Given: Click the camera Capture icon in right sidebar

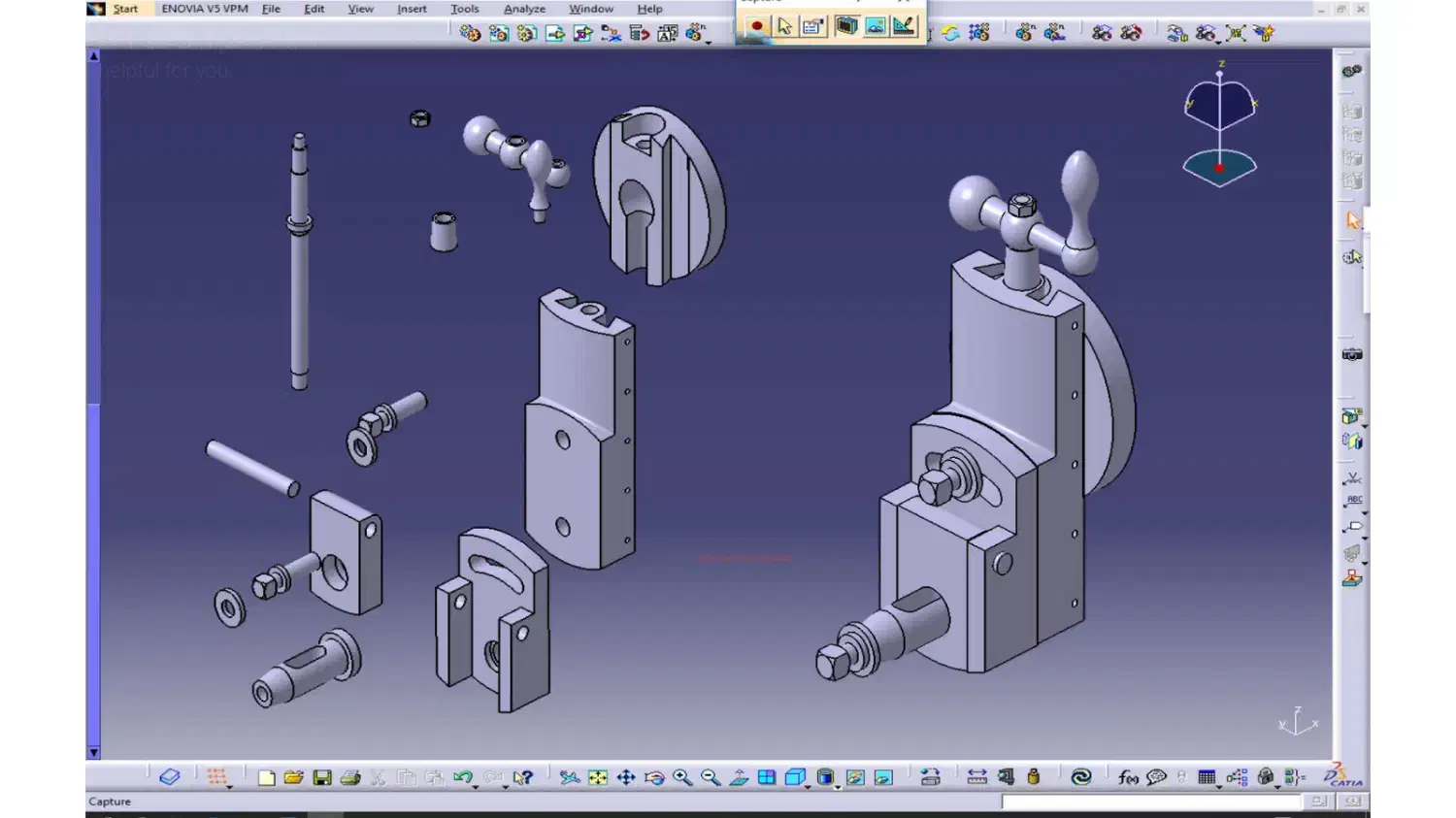Looking at the screenshot, I should pyautogui.click(x=1352, y=354).
